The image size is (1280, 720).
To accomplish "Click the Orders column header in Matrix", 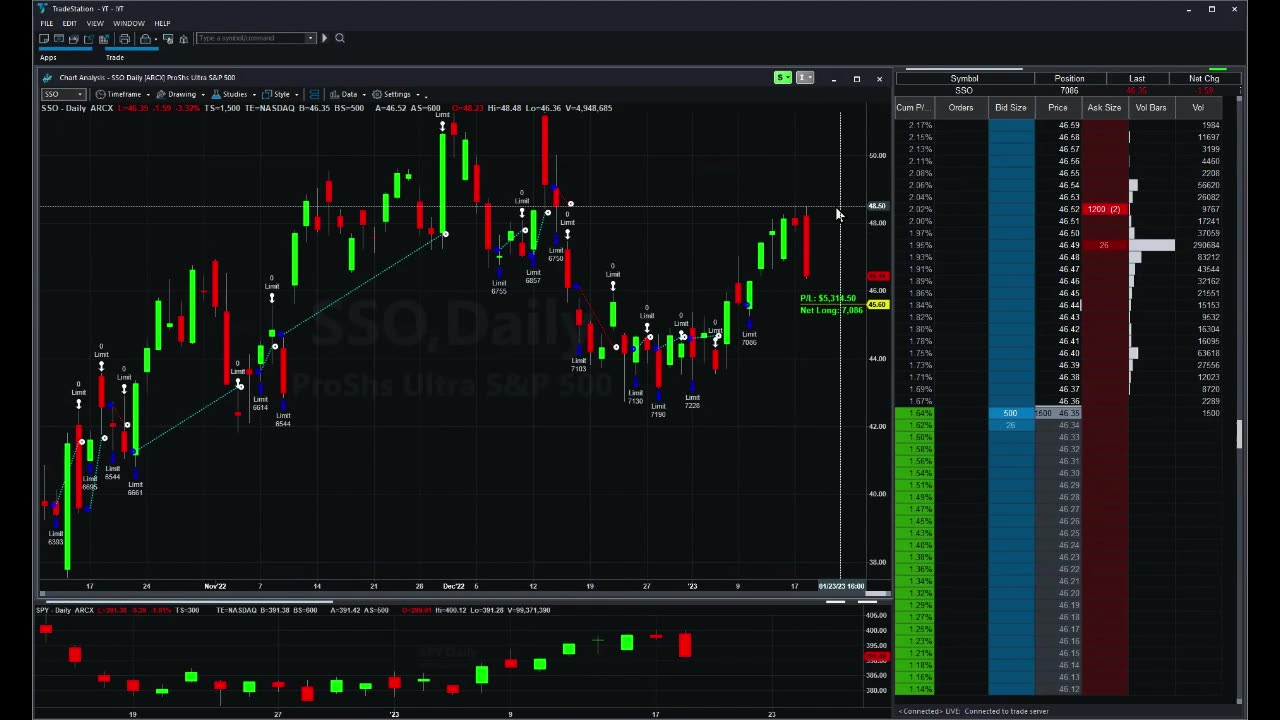I will click(961, 108).
